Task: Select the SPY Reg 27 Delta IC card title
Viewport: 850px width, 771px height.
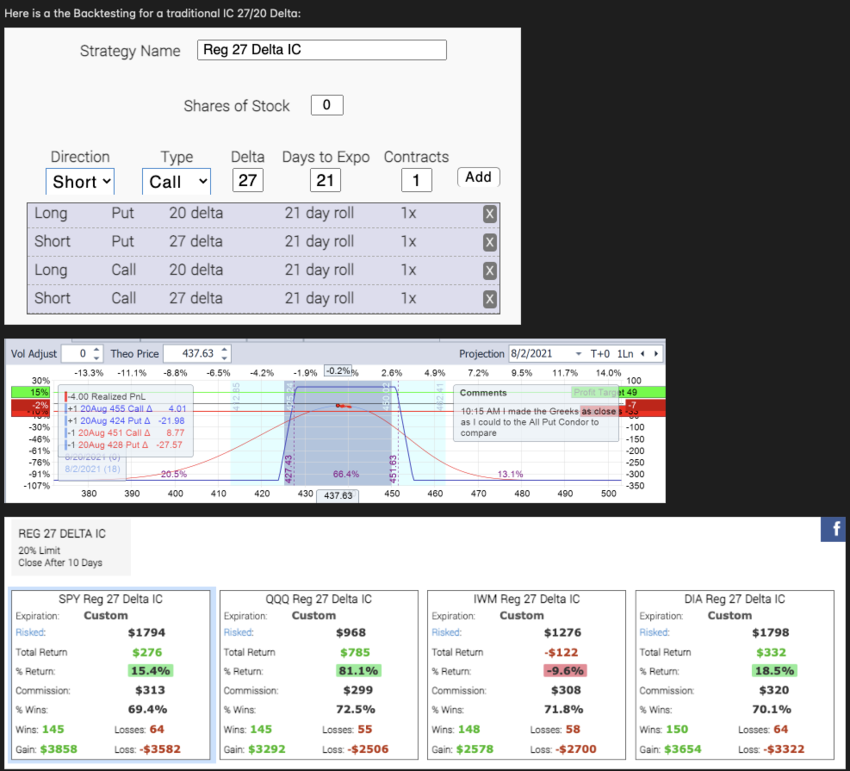Action: [111, 599]
